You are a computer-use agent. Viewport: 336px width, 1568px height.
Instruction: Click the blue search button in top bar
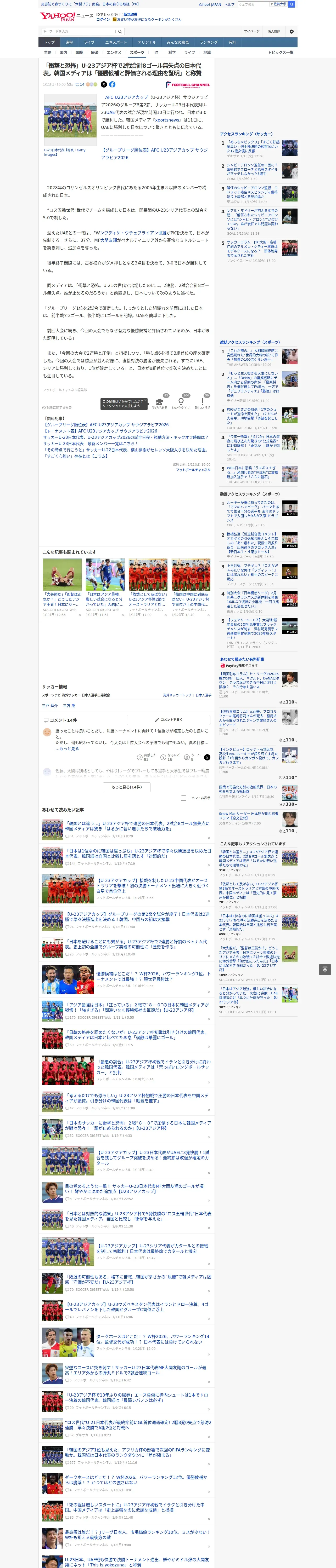[292, 4]
